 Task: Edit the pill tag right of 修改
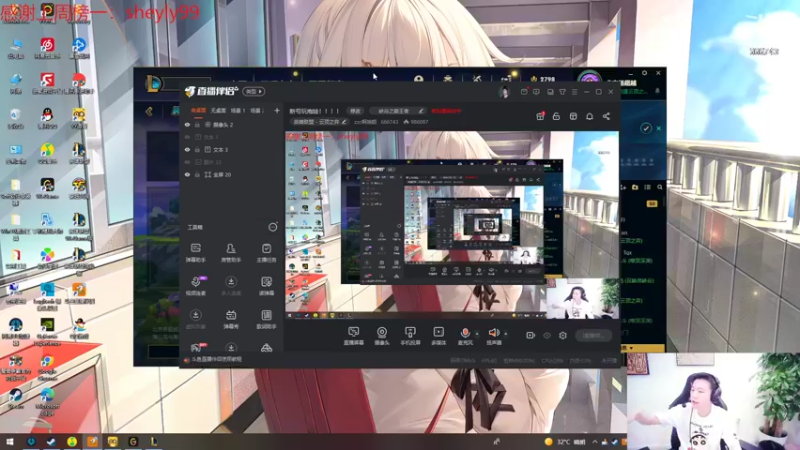tap(400, 111)
